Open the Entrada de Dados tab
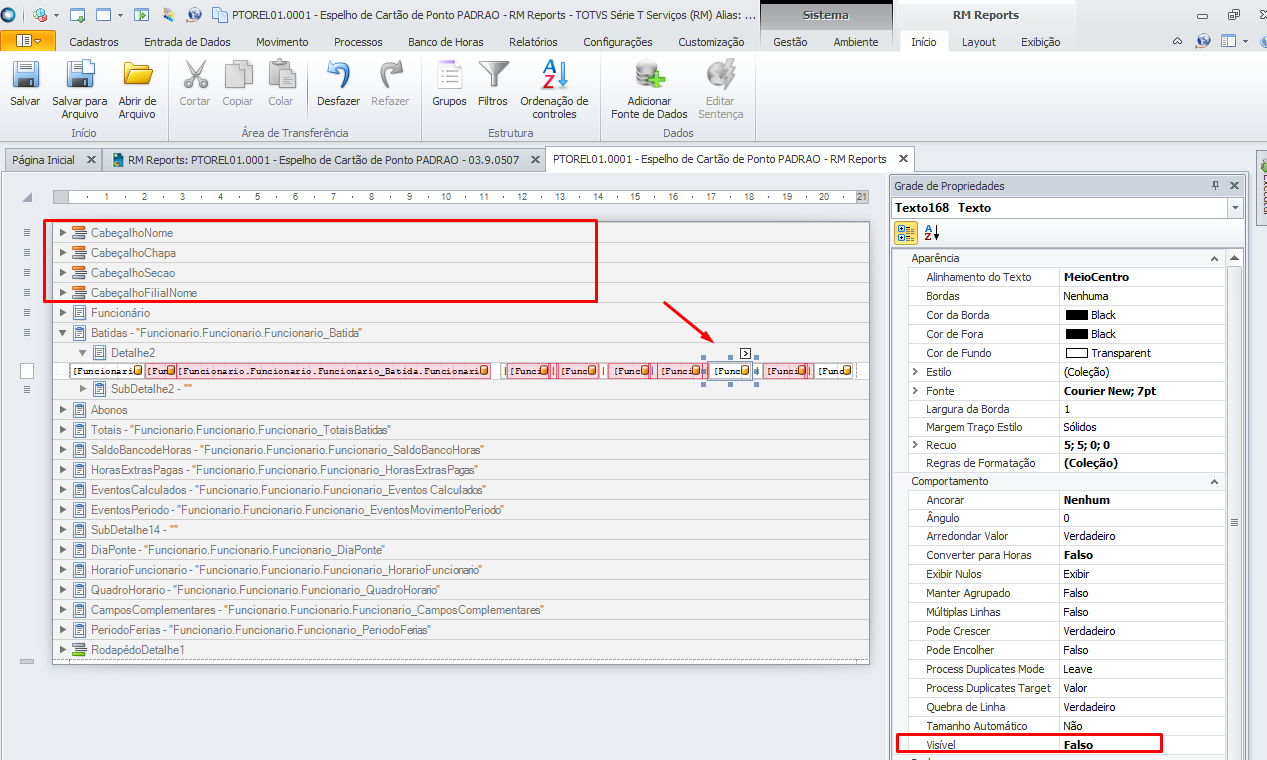The width and height of the screenshot is (1267, 760). [x=187, y=42]
